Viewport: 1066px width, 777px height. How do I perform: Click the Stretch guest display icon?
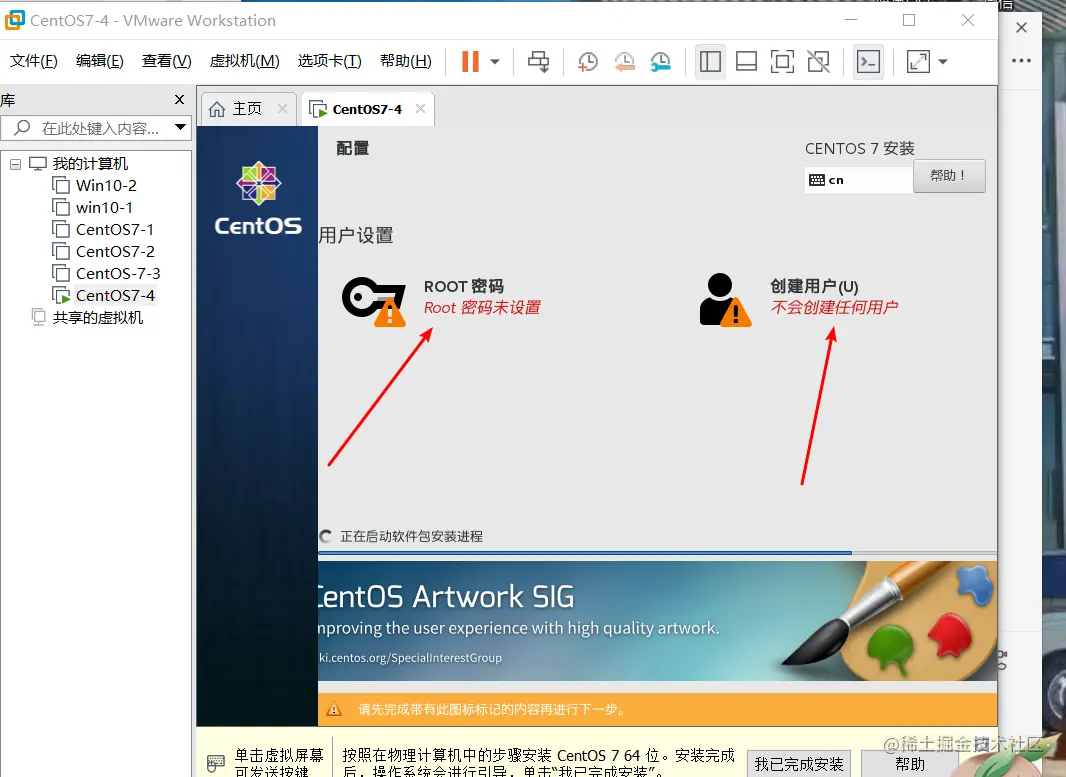pyautogui.click(x=918, y=62)
